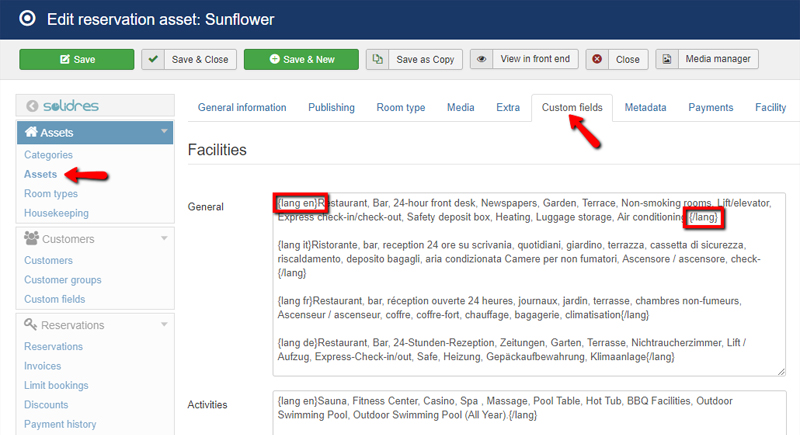Image resolution: width=800 pixels, height=435 pixels.
Task: Open Housekeeping link in sidebar
Action: [x=56, y=213]
